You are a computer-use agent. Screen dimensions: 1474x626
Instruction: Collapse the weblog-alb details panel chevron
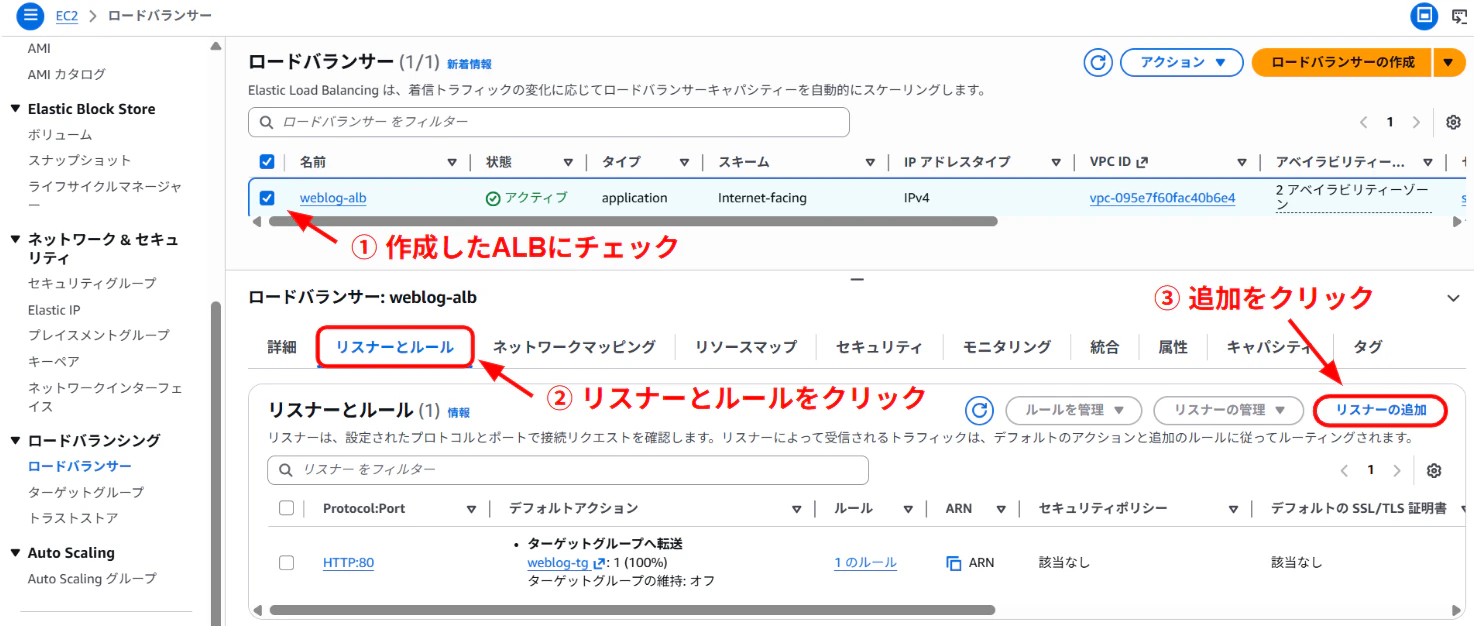click(x=1453, y=298)
